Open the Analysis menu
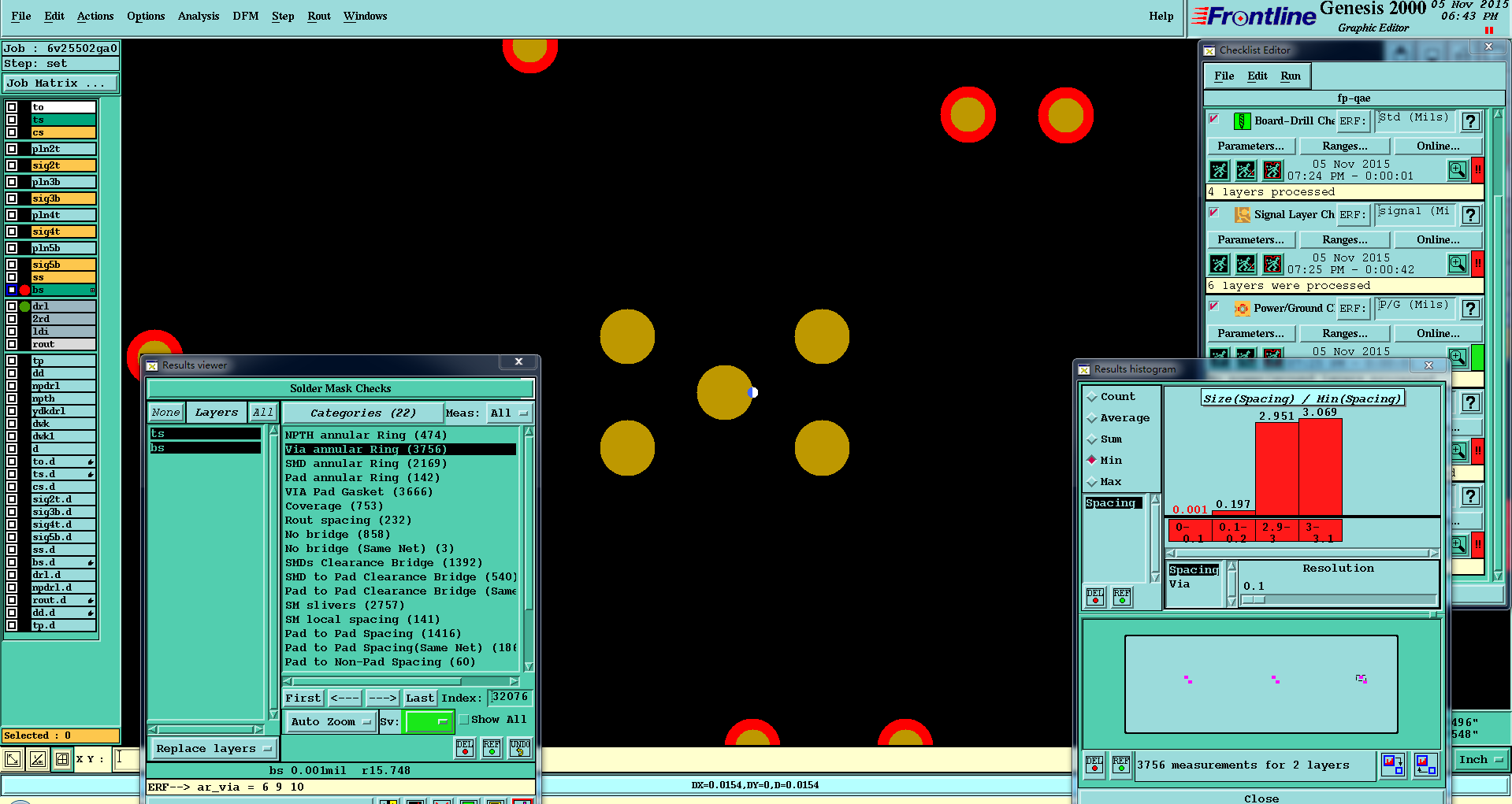 (199, 16)
